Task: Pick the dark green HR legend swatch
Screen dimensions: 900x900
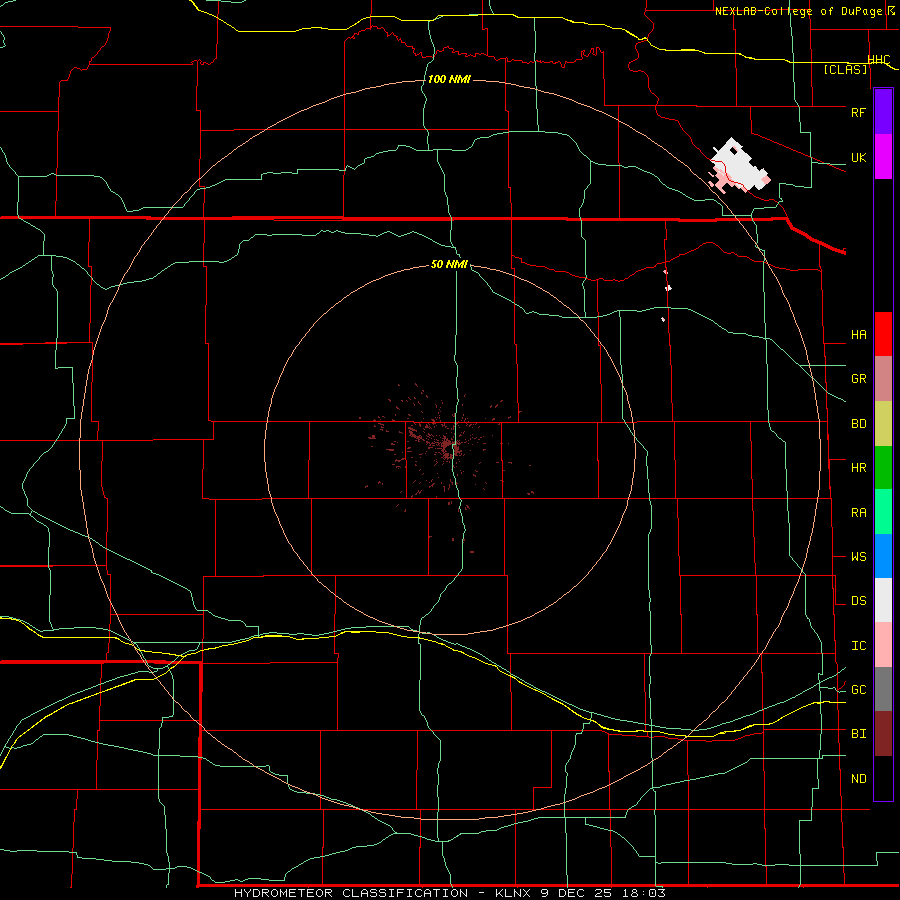Action: point(883,468)
